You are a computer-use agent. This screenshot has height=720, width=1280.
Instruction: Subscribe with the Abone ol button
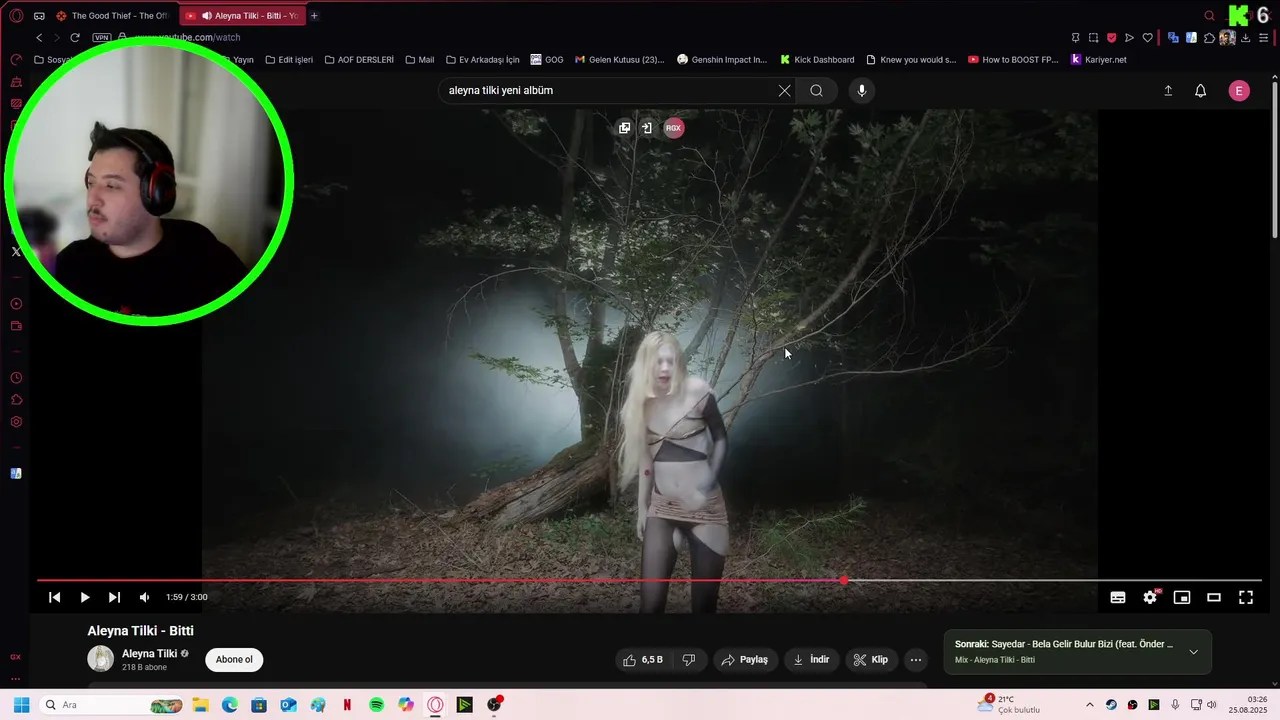[234, 660]
